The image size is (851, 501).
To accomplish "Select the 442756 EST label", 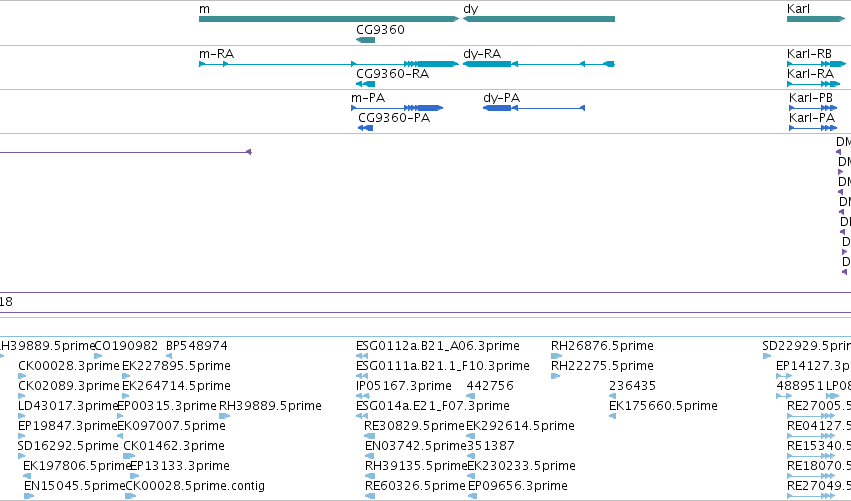I will point(490,386).
